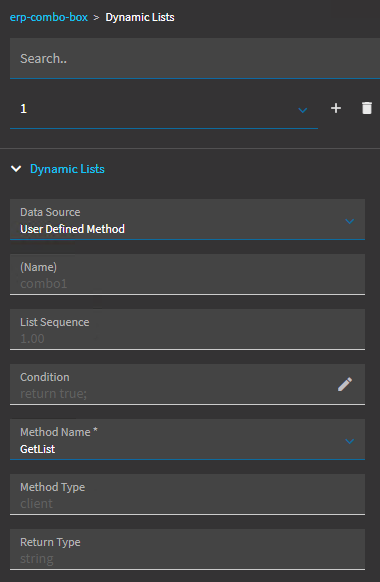Click the GetList value
380x582 pixels.
click(37, 449)
